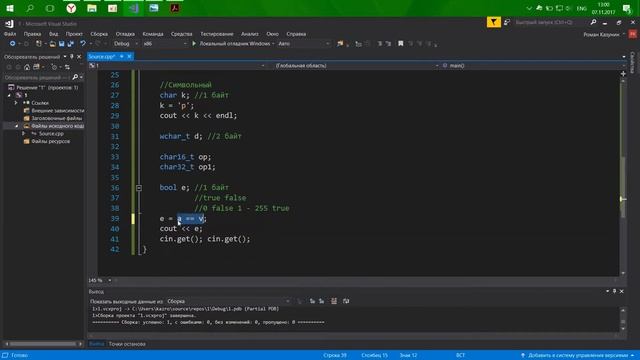Open Adobe Reader from the taskbar
This screenshot has width=640, height=360.
175,8
